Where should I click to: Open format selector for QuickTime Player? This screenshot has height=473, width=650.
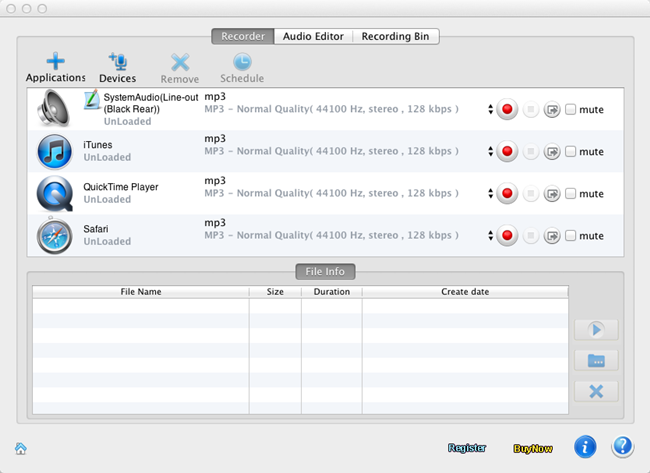tap(490, 194)
